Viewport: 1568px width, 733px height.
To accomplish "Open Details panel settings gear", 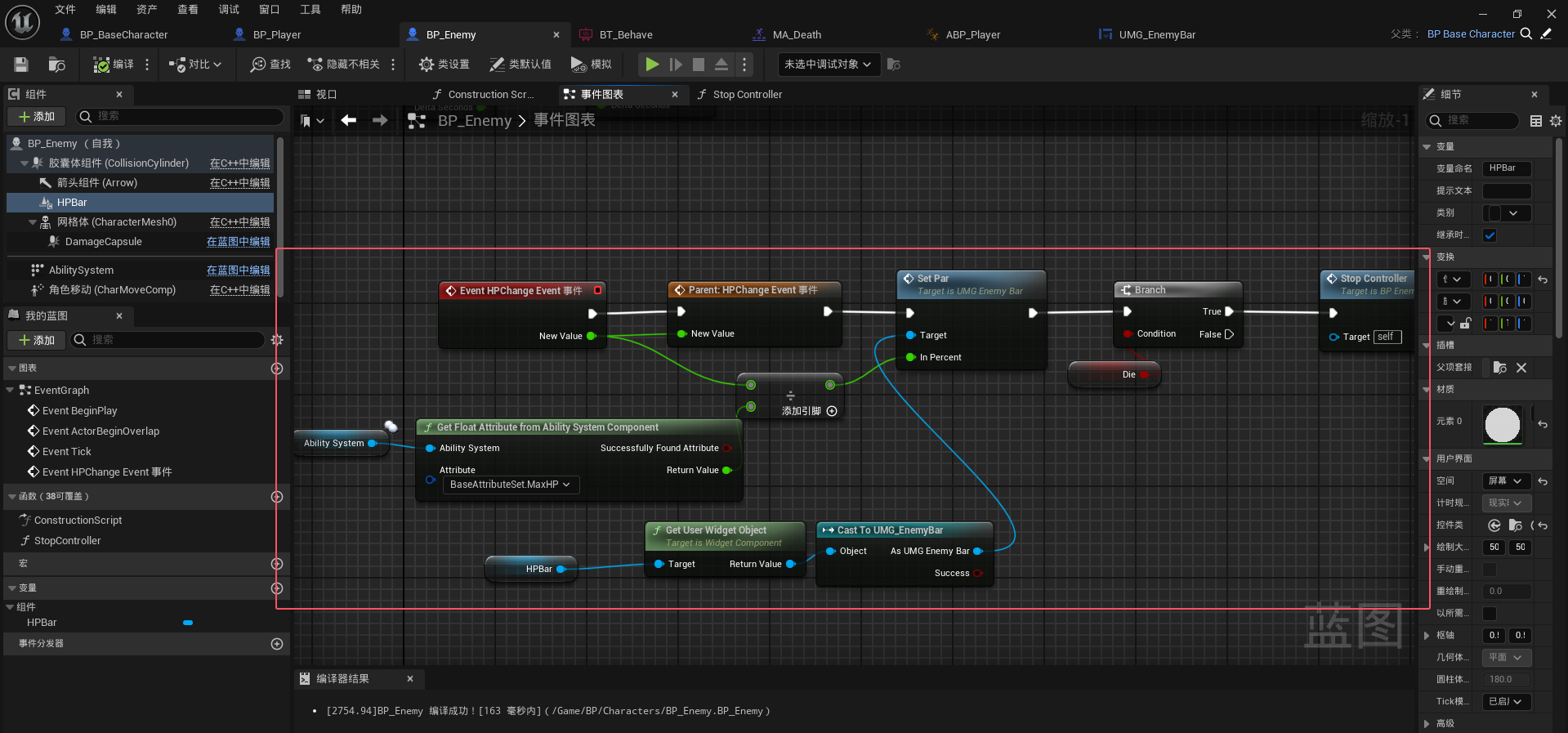I will coord(1556,121).
